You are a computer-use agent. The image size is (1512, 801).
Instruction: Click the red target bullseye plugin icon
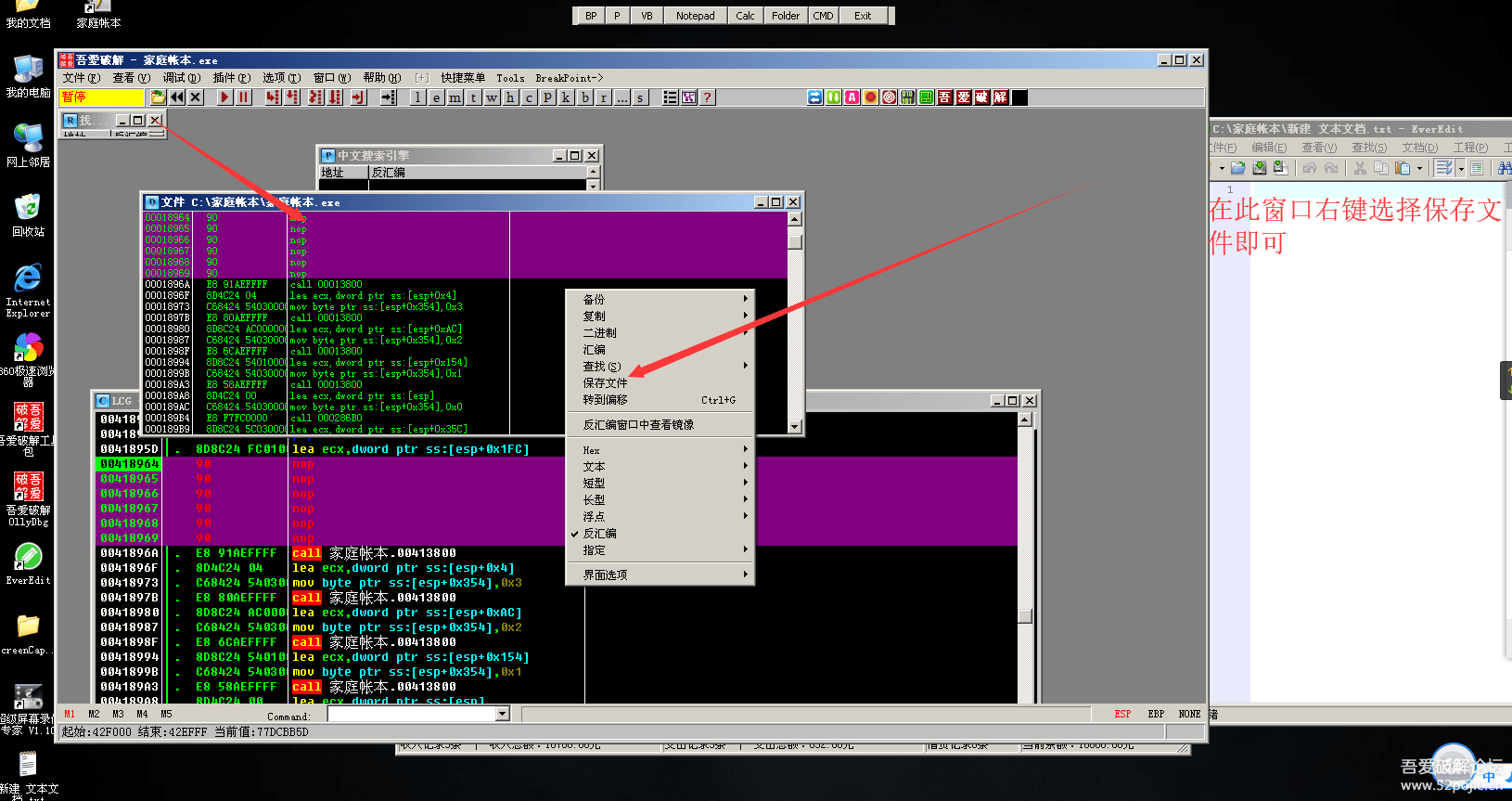[x=890, y=97]
